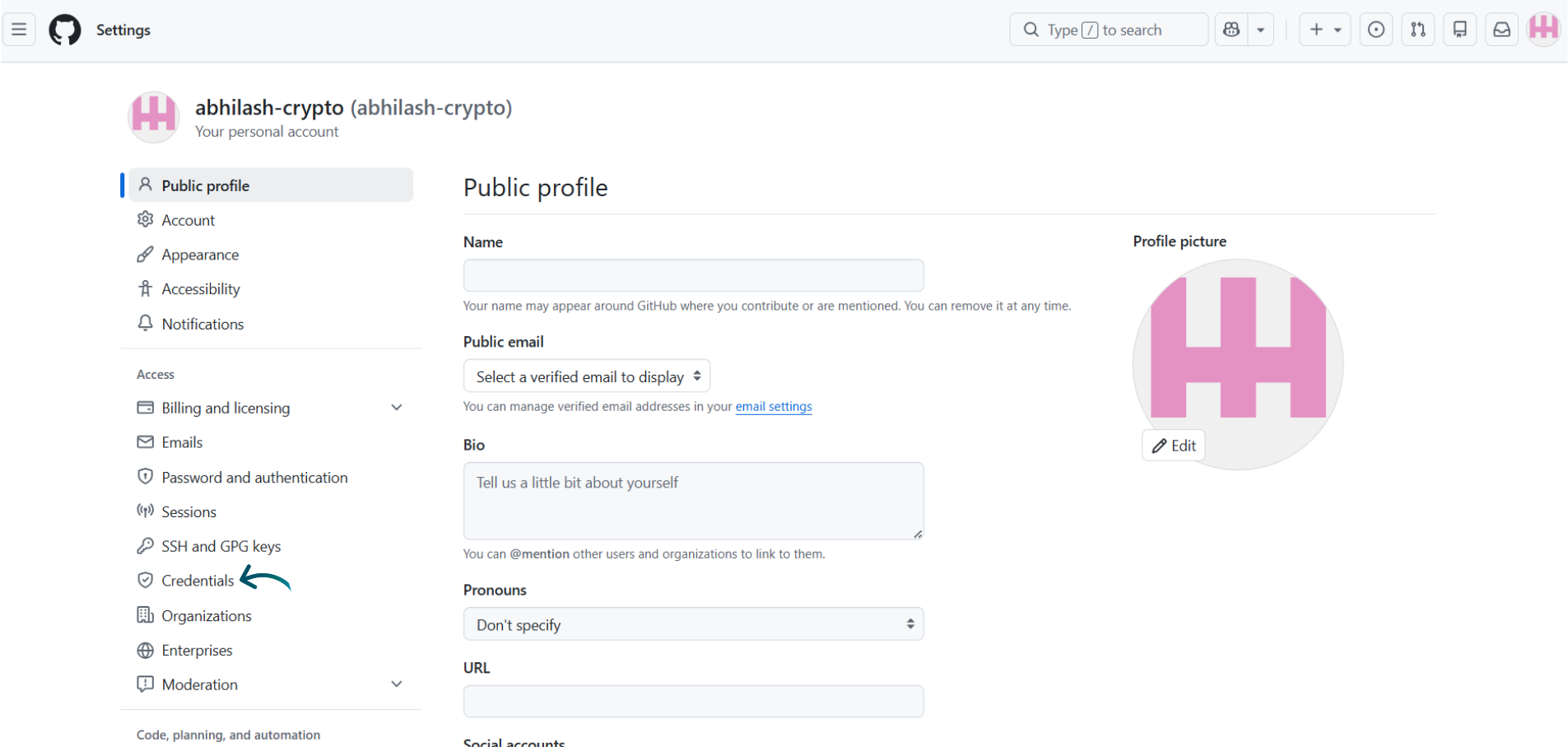Open Notifications settings in sidebar

(202, 324)
